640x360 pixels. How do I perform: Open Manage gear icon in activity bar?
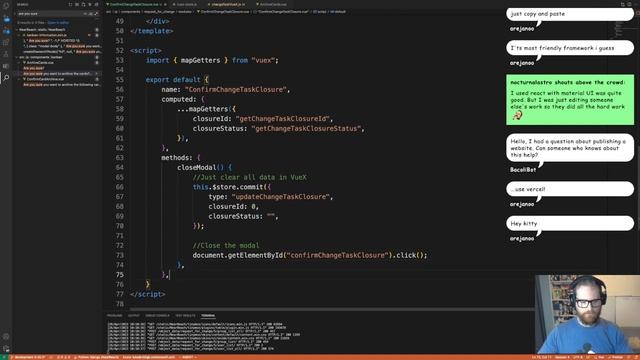tap(6, 349)
